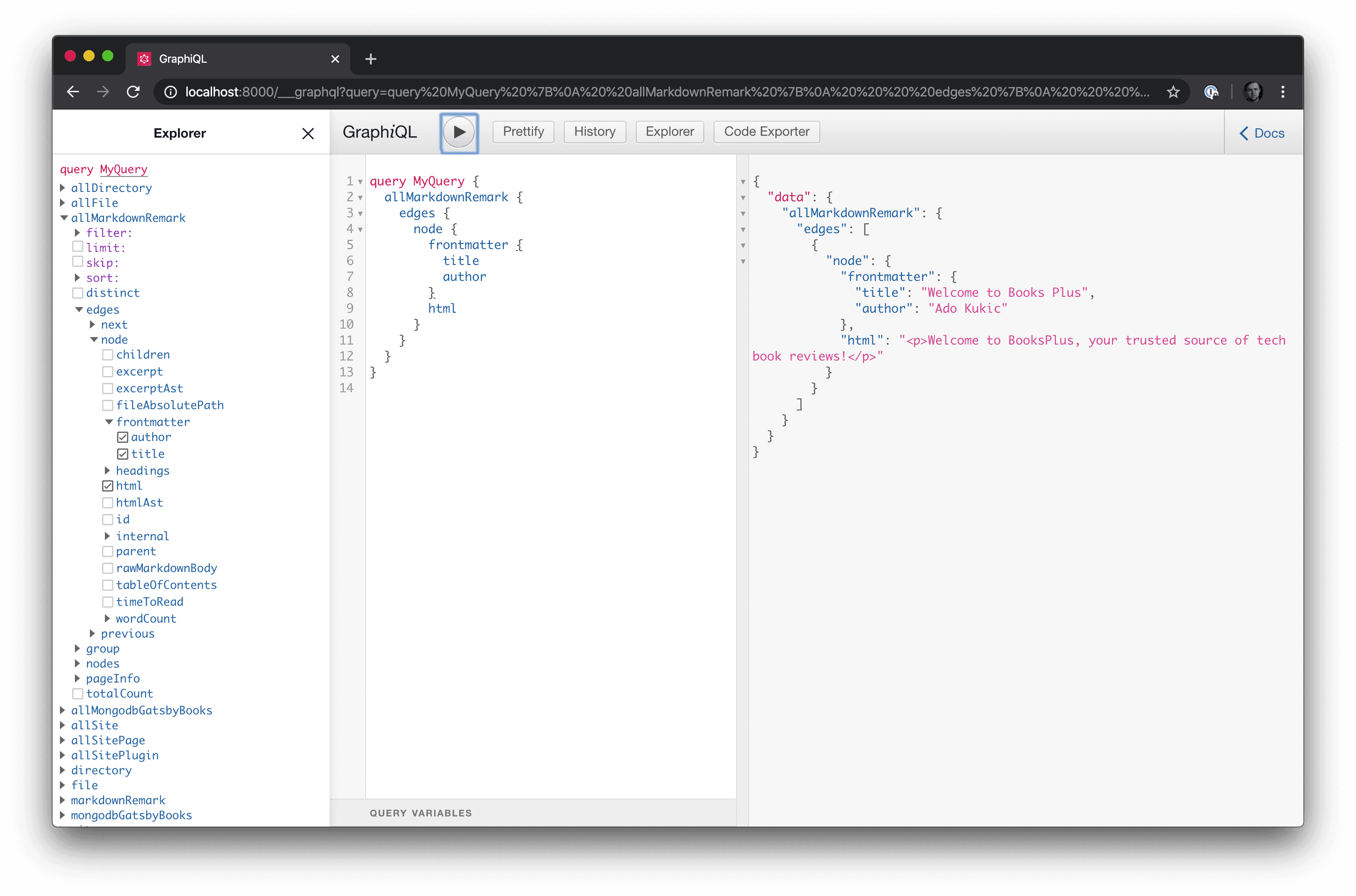Expand the allDirectory tree node

(x=63, y=187)
